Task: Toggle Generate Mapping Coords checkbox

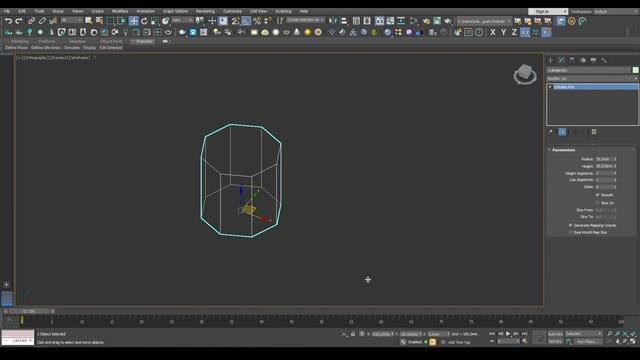Action: (x=571, y=225)
